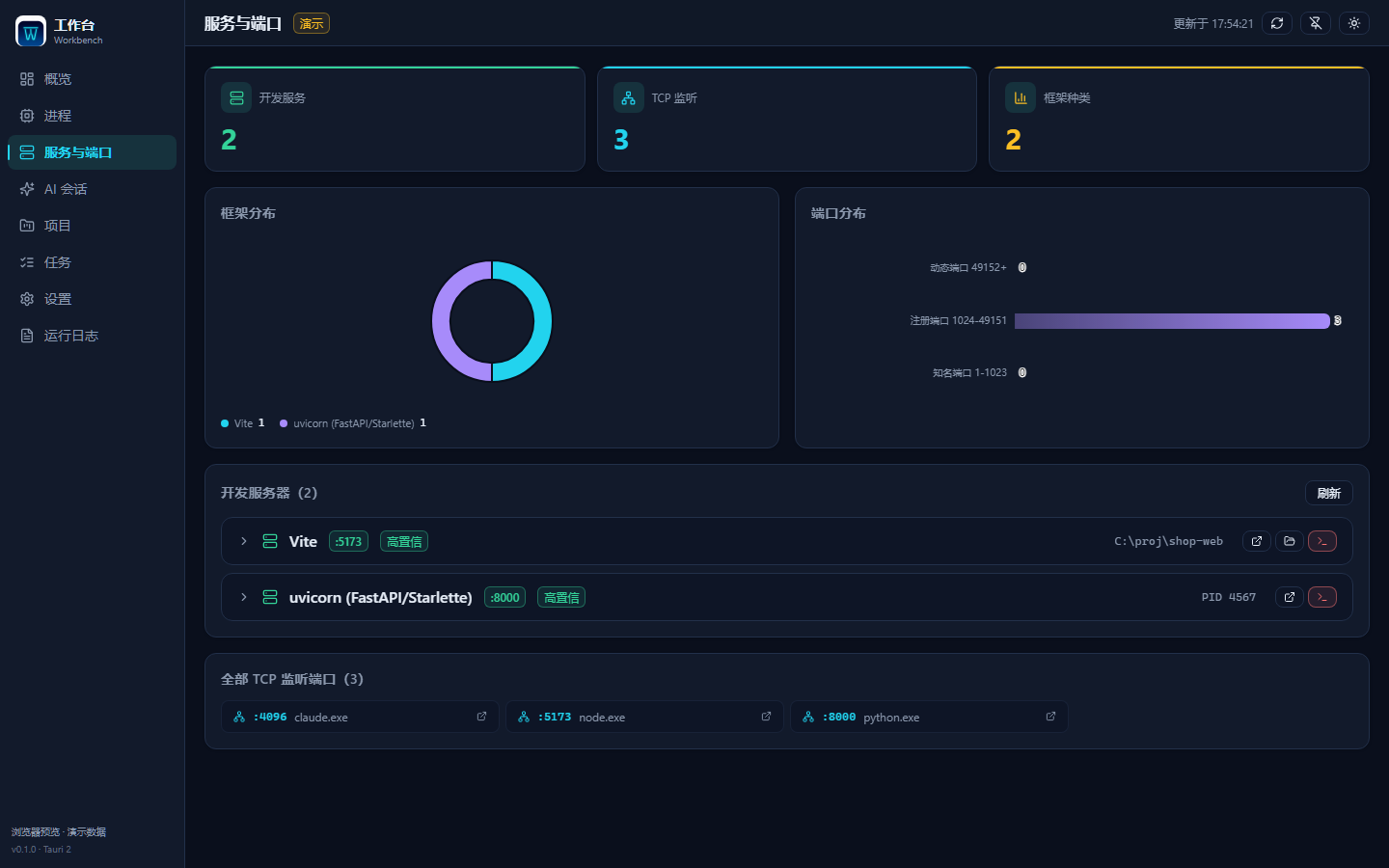Select 服务与端口 in the sidebar

tap(92, 152)
